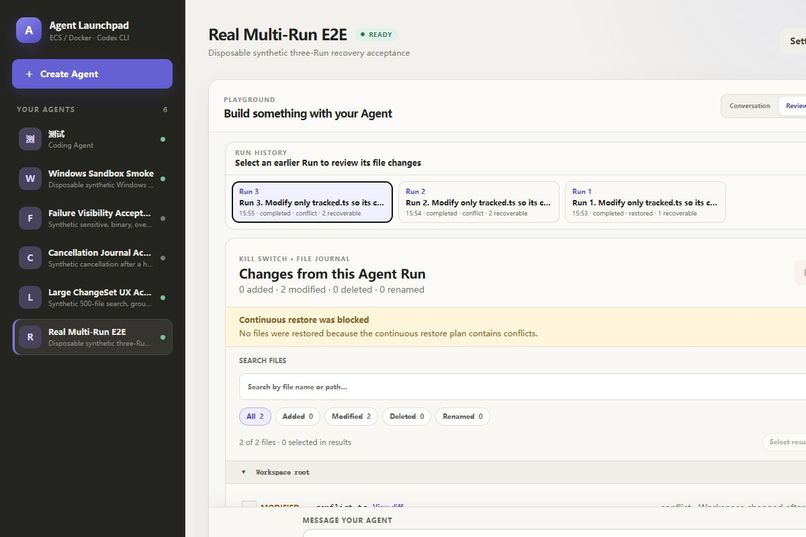Screen dimensions: 806x537
Task: Select the Real Multi-Run E2E R avatar
Action: 30,337
